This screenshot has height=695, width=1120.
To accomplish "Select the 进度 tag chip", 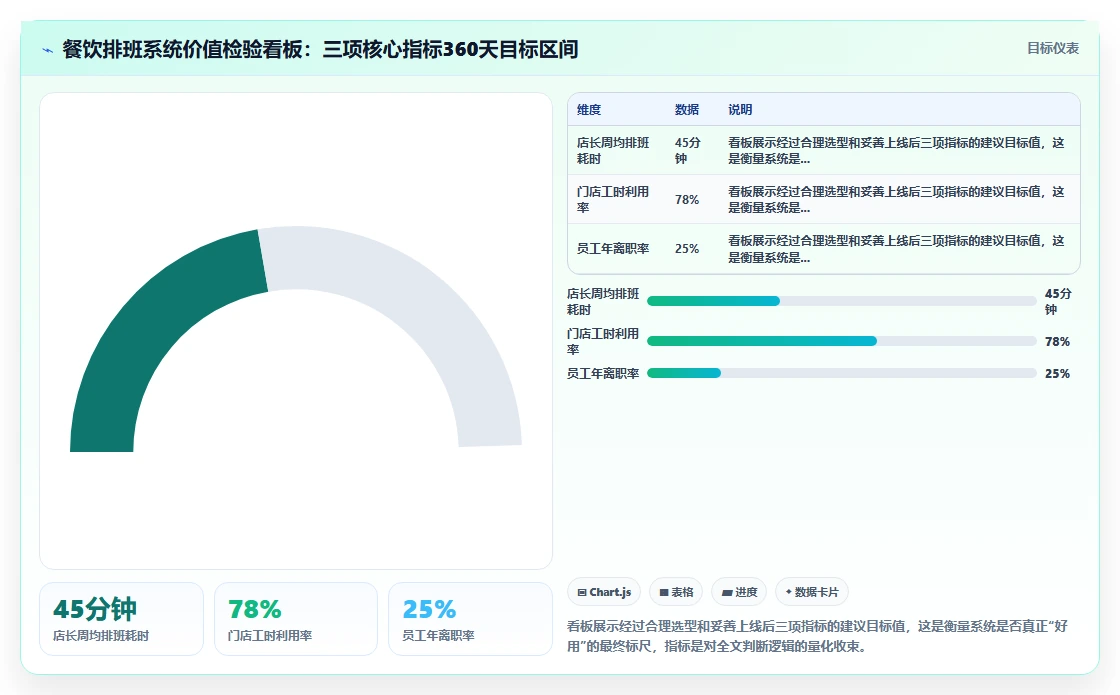I will (x=739, y=592).
